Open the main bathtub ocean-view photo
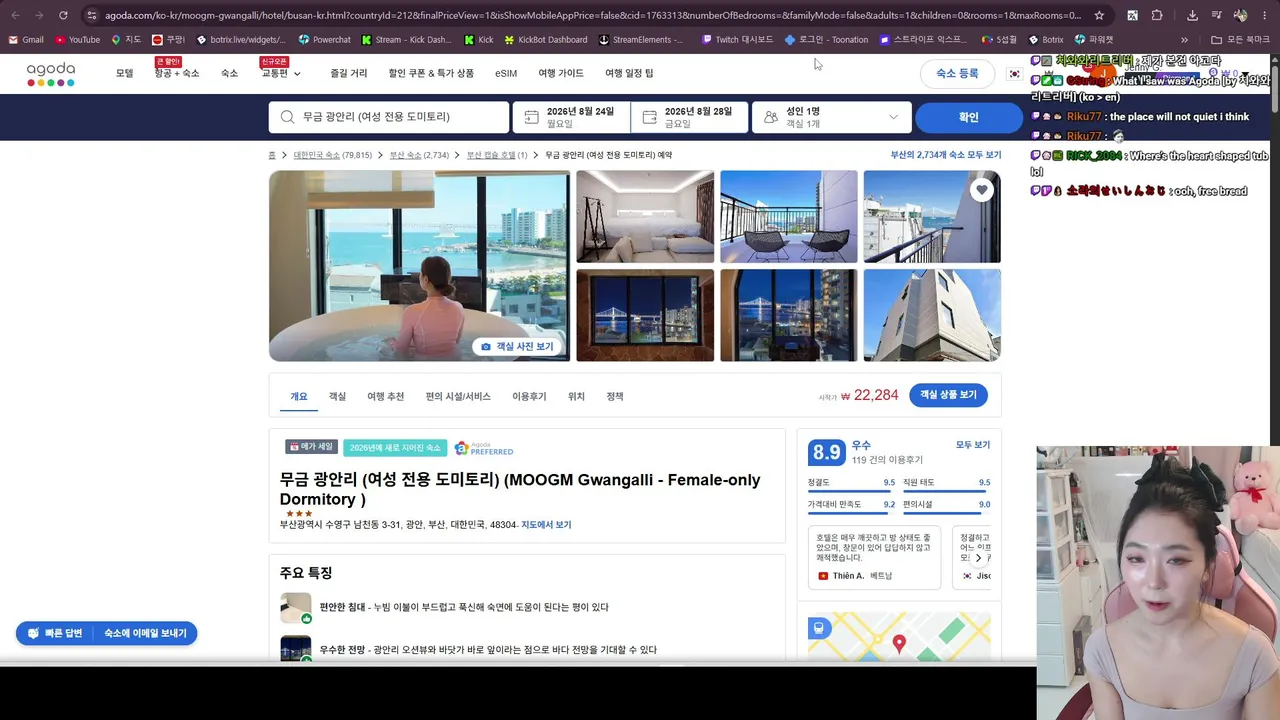This screenshot has height=720, width=1280. tap(420, 266)
